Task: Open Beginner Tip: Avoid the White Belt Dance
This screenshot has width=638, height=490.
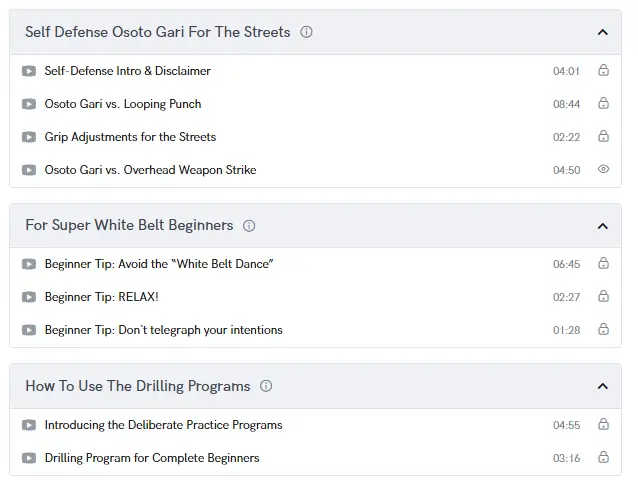Action: [159, 264]
